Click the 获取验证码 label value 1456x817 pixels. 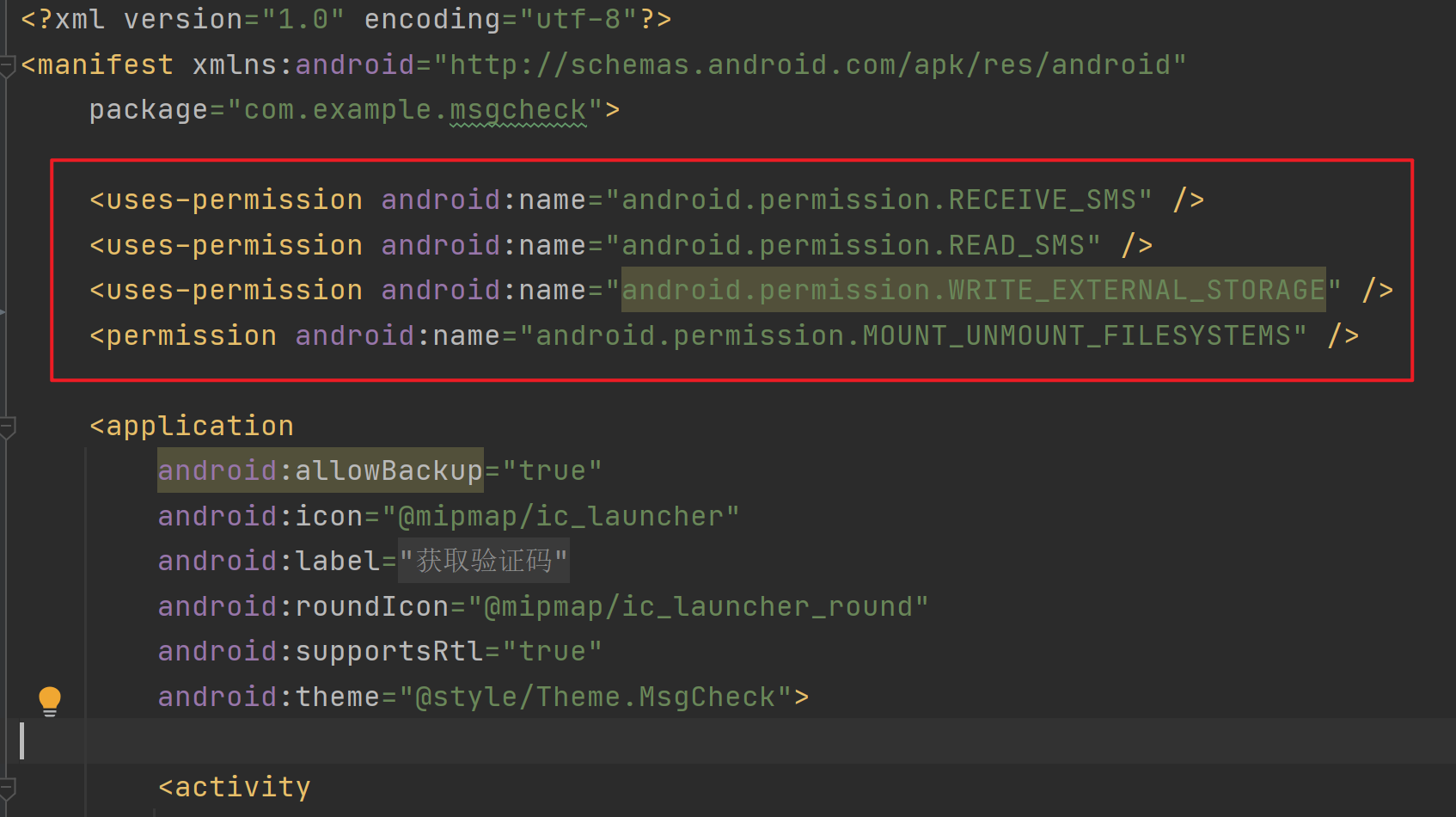(483, 561)
